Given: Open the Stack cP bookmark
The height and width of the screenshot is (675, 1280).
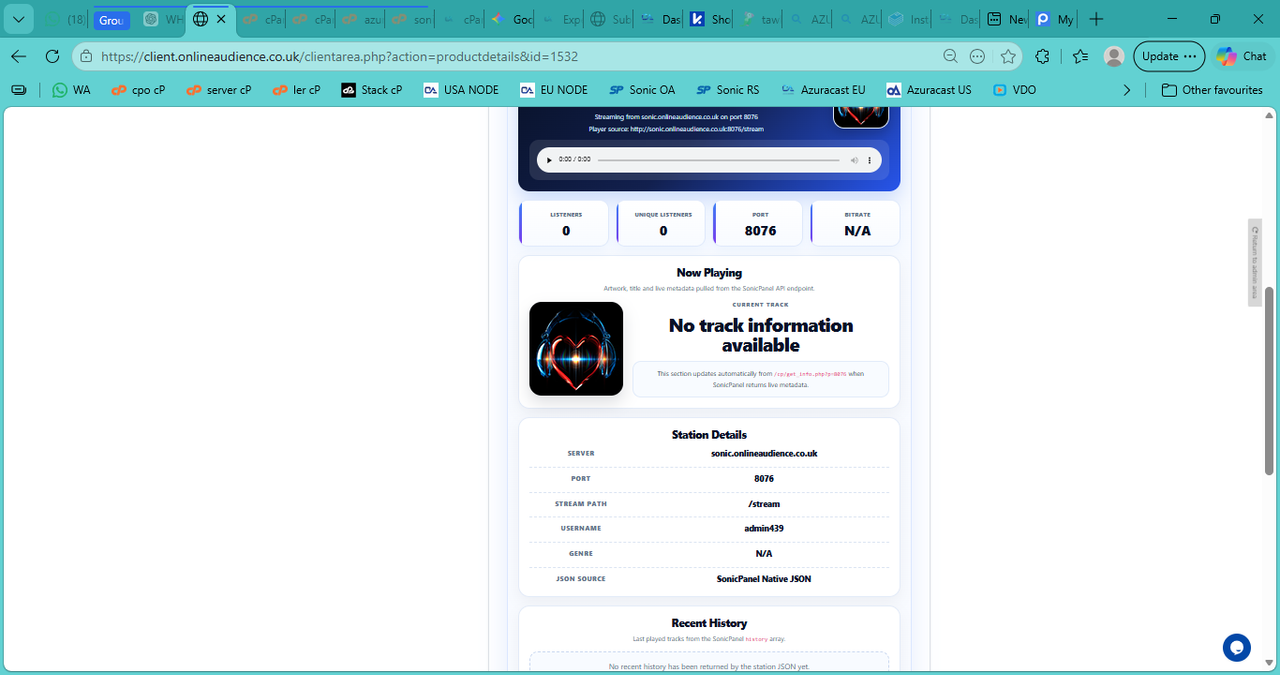Looking at the screenshot, I should [372, 90].
